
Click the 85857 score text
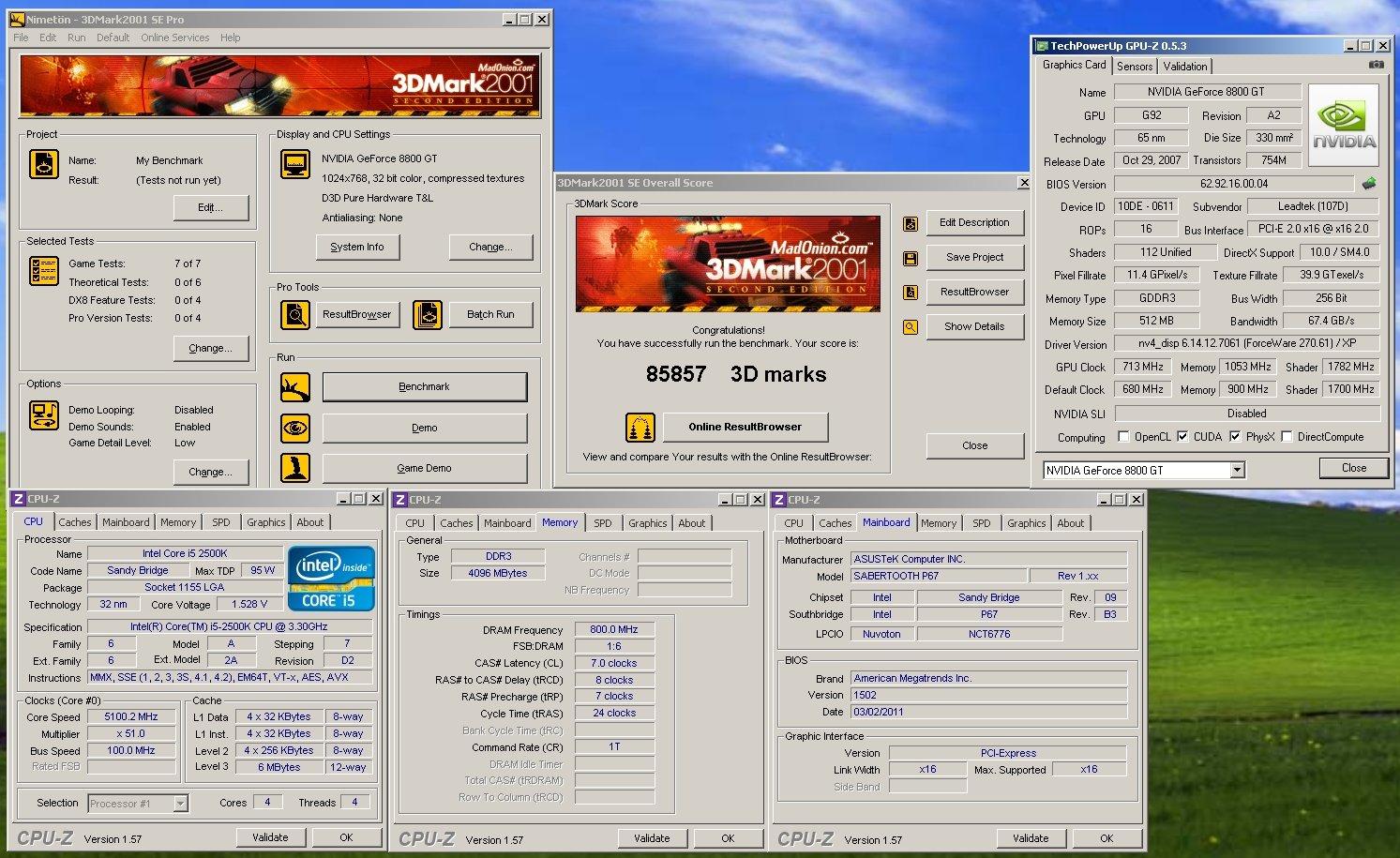click(x=675, y=375)
